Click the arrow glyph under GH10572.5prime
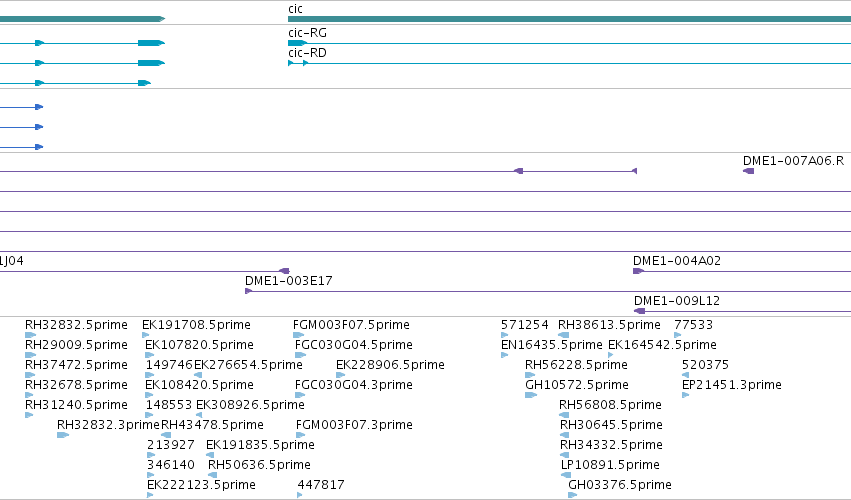Image resolution: width=851 pixels, height=500 pixels. 531,395
